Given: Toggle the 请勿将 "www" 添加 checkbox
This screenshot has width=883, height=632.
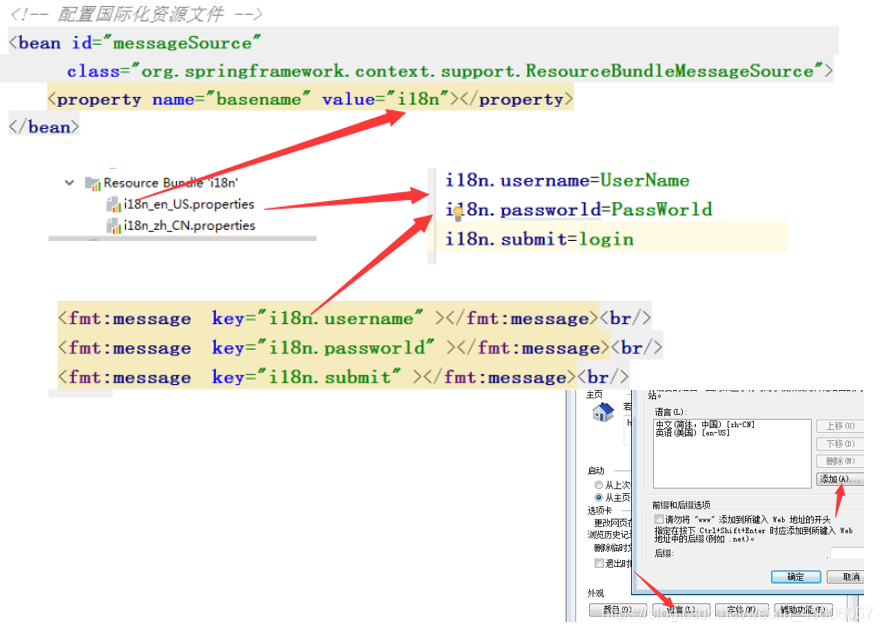Looking at the screenshot, I should tap(658, 519).
